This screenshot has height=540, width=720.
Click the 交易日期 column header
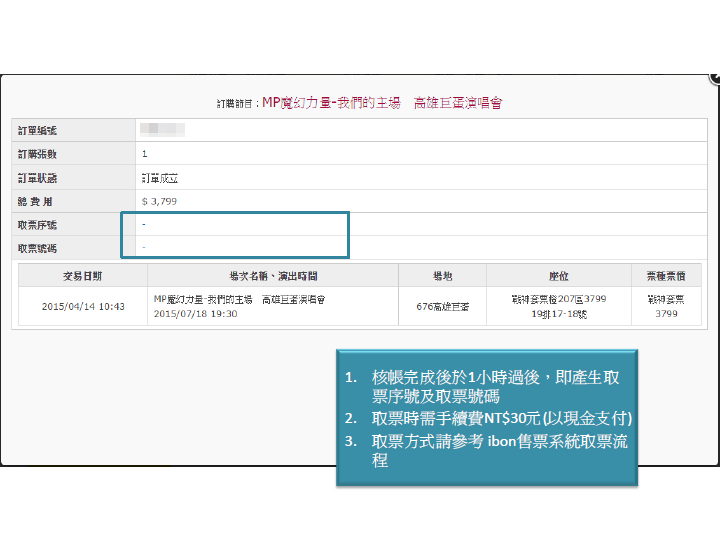[82, 275]
